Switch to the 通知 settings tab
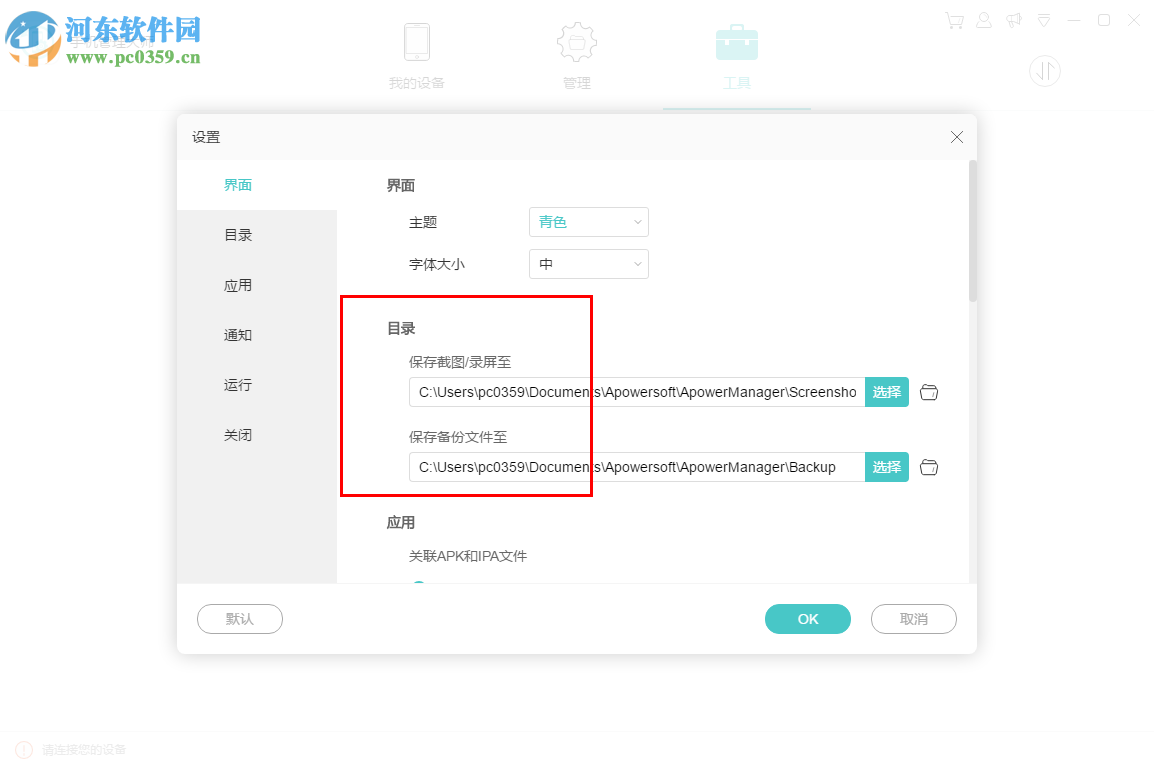The image size is (1154, 768). point(237,335)
